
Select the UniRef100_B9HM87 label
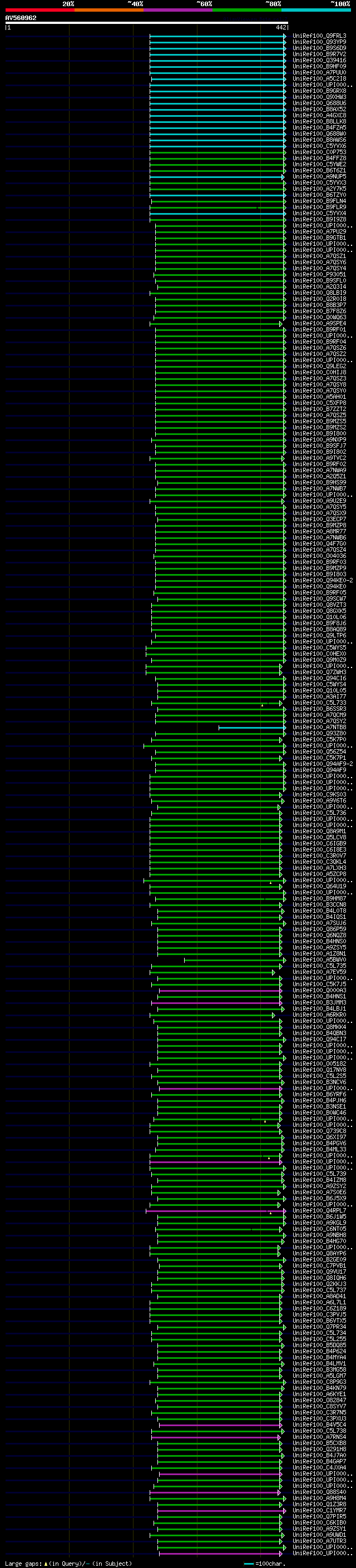tap(319, 898)
